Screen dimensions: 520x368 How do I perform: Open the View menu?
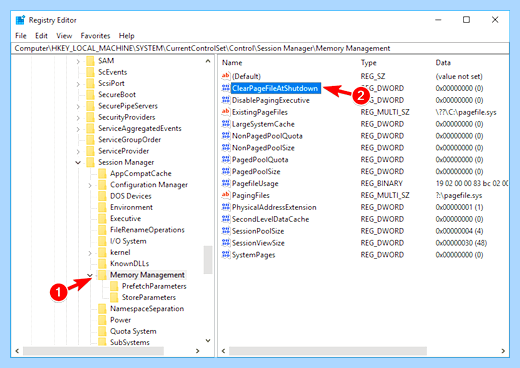click(x=64, y=36)
